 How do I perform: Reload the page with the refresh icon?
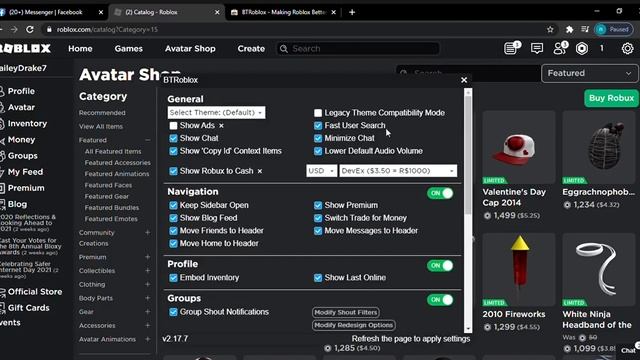[x=30, y=29]
